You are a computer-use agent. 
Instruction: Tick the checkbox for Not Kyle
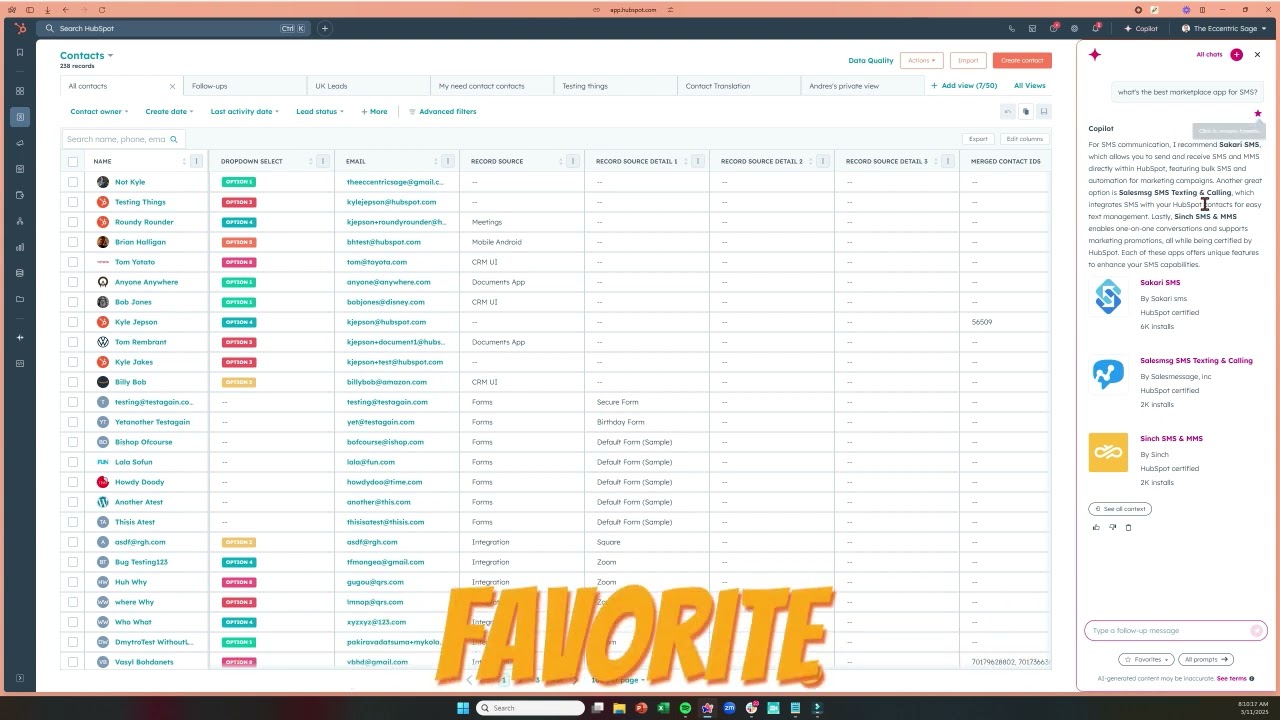73,182
